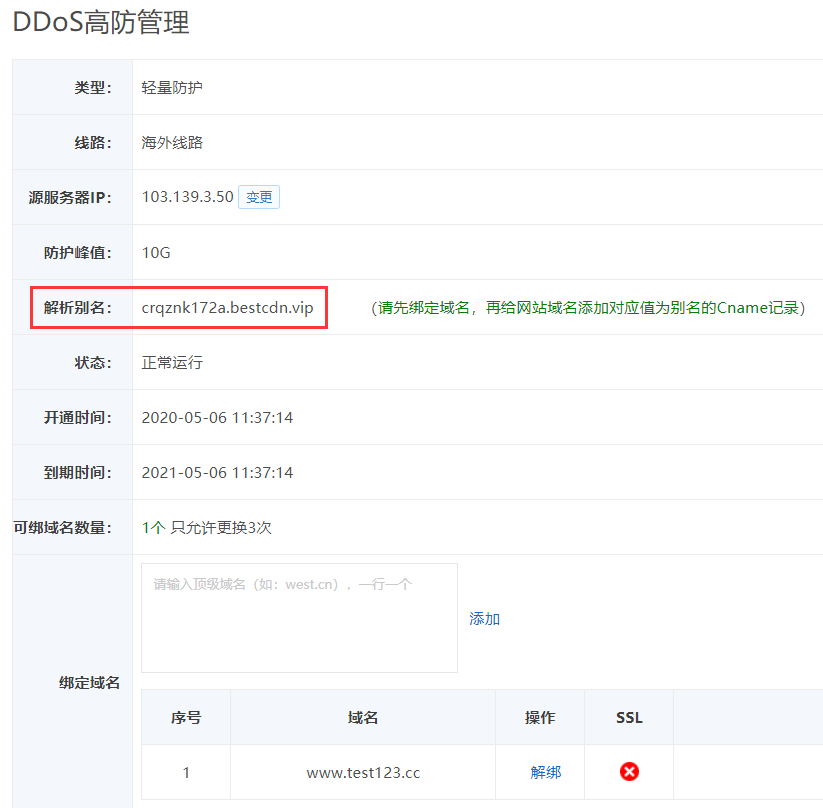Click the expiry time 2021-05-06 11:37:14

click(x=217, y=472)
